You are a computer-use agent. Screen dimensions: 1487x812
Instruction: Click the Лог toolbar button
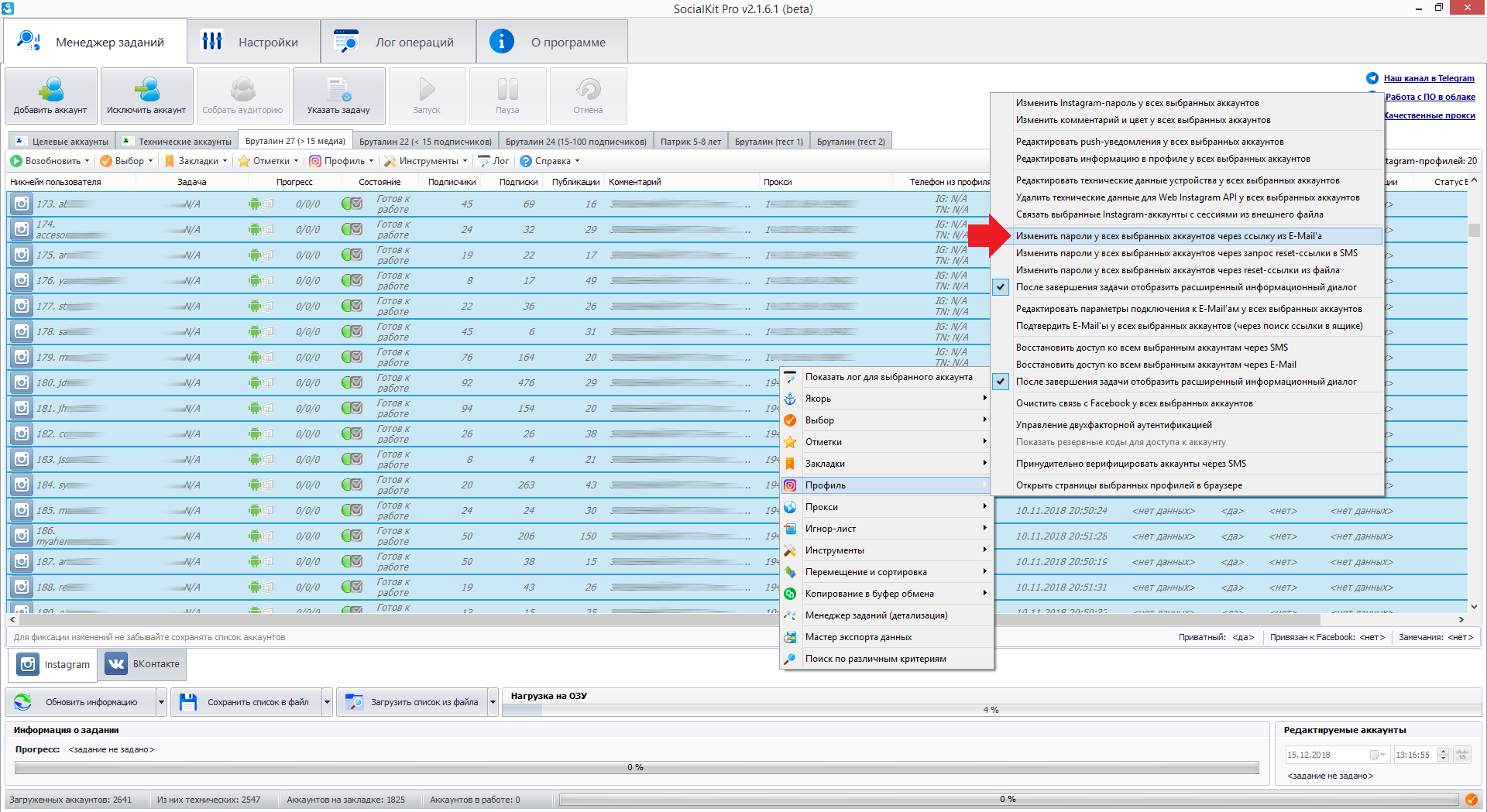[x=494, y=161]
